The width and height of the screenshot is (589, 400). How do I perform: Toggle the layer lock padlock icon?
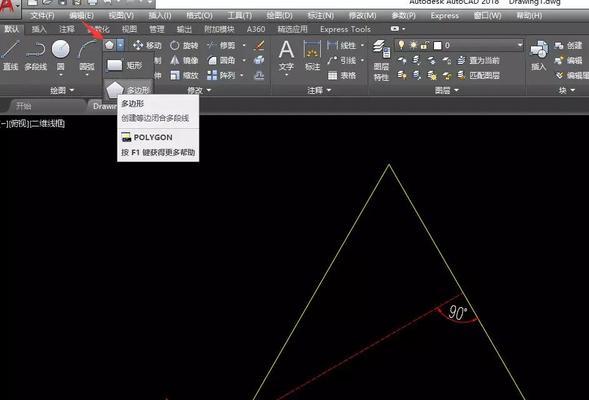pos(425,45)
